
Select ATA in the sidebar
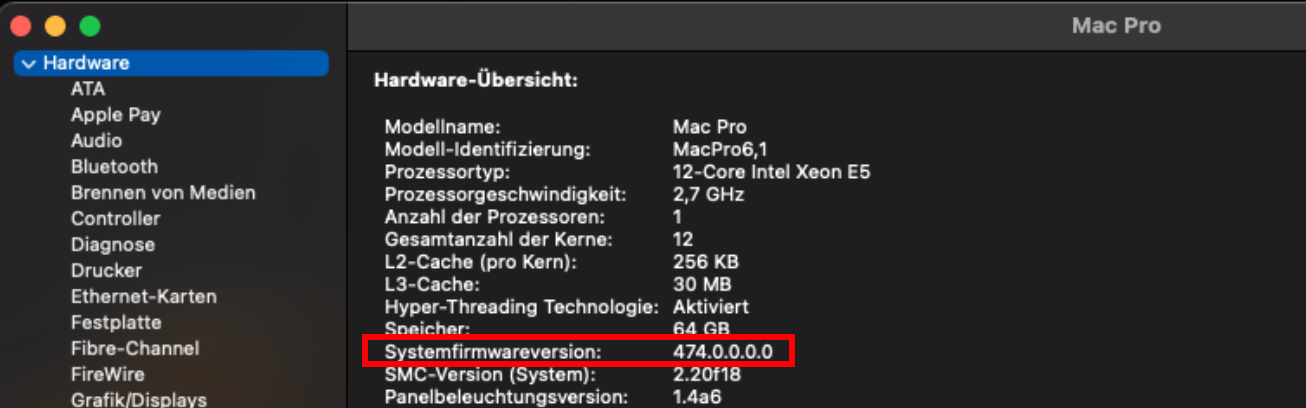(88, 89)
